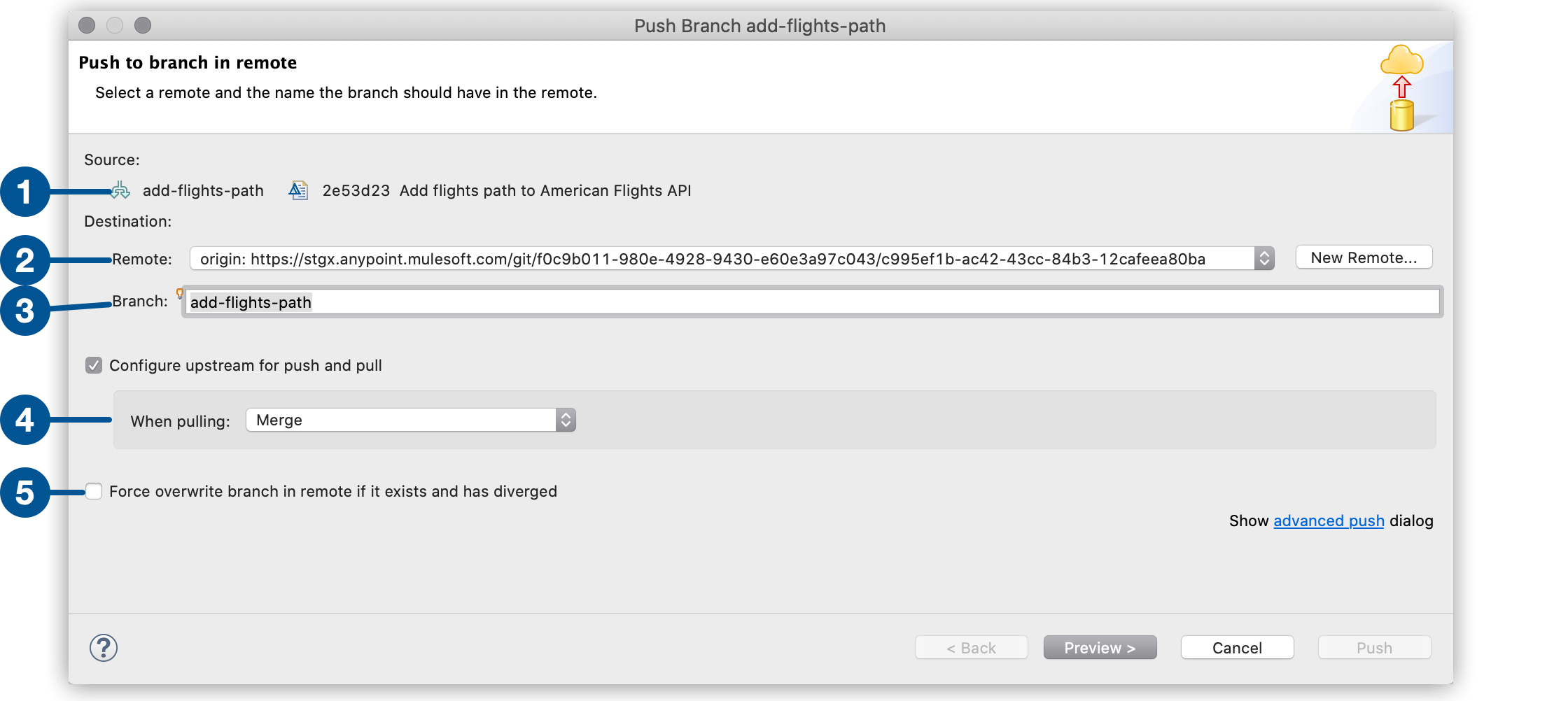1568x701 pixels.
Task: Enable Force overwrite branch in remote
Action: point(93,491)
